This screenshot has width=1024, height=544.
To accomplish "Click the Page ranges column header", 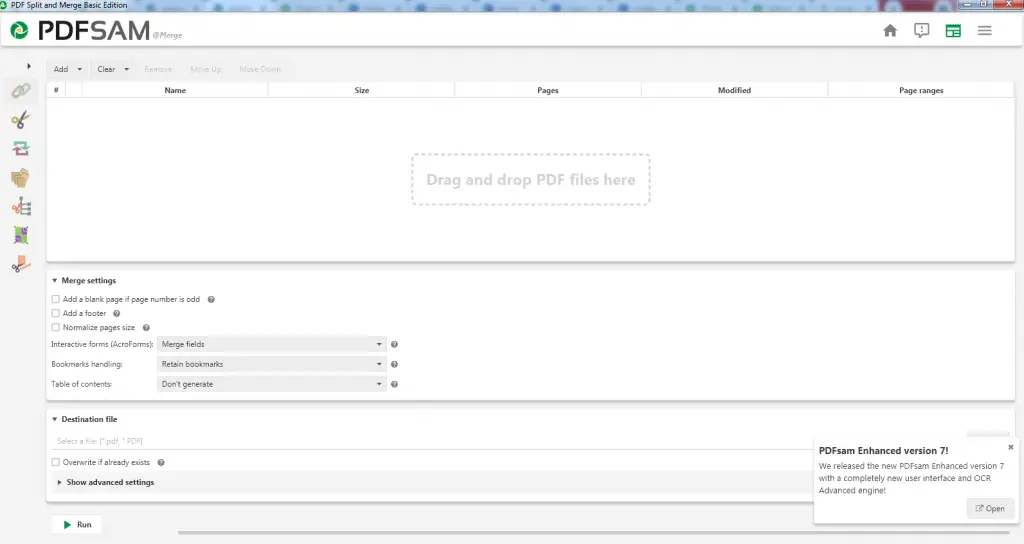I will point(921,90).
